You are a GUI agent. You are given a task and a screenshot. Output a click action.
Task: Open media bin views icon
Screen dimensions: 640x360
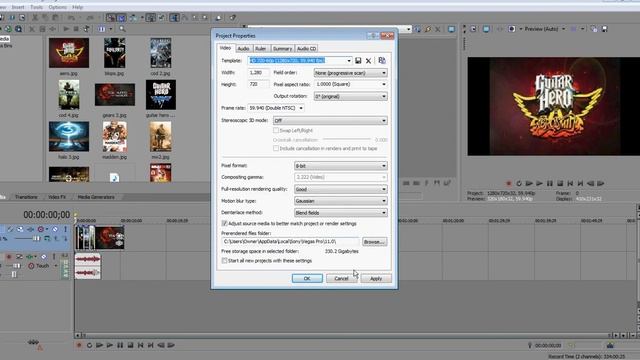102,29
